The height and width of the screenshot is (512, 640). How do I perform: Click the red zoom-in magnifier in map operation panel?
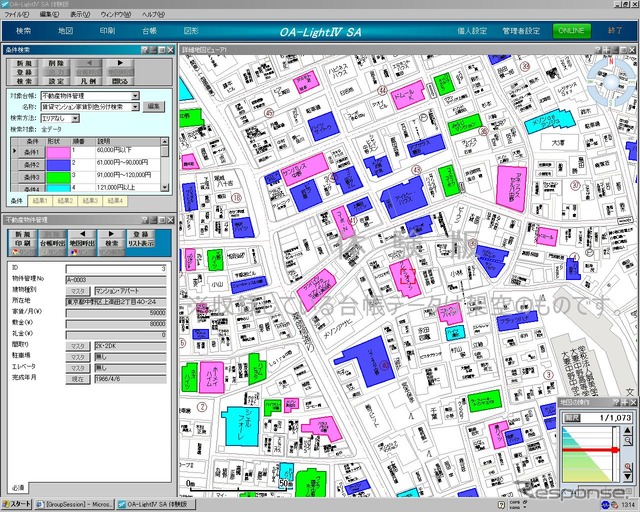tap(628, 466)
